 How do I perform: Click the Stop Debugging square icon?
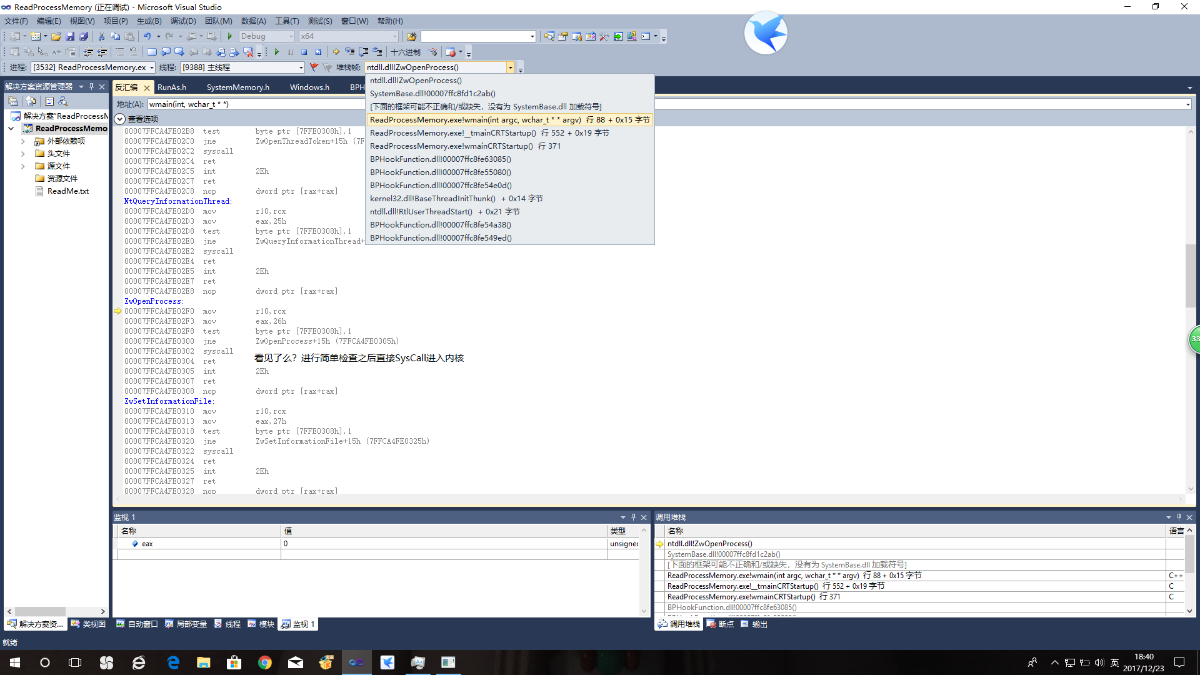pyautogui.click(x=304, y=52)
